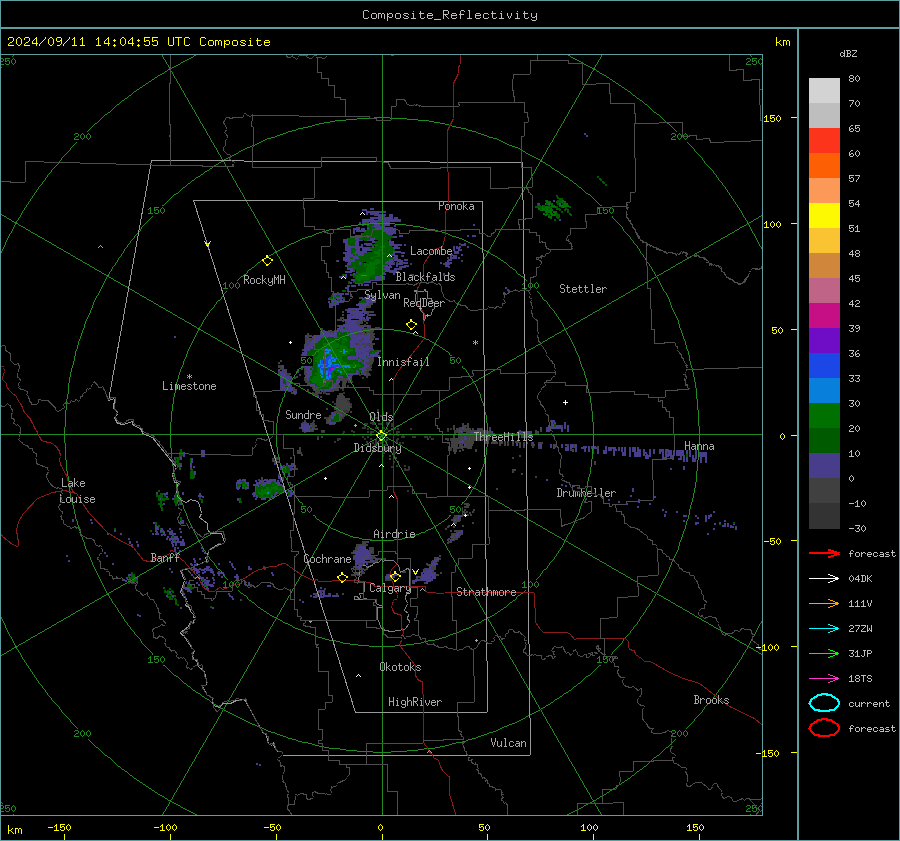Click the yellow radar site marker at Didsbury
This screenshot has width=900, height=841.
[381, 436]
